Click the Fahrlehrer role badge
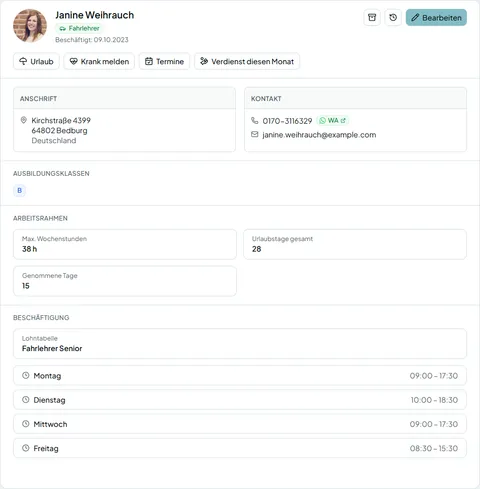This screenshot has height=489, width=480. [x=79, y=28]
